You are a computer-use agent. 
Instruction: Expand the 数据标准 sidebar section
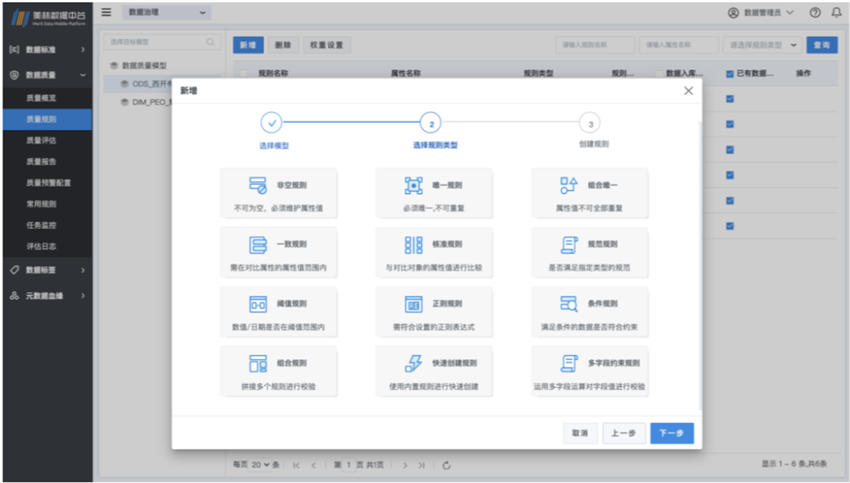point(47,49)
